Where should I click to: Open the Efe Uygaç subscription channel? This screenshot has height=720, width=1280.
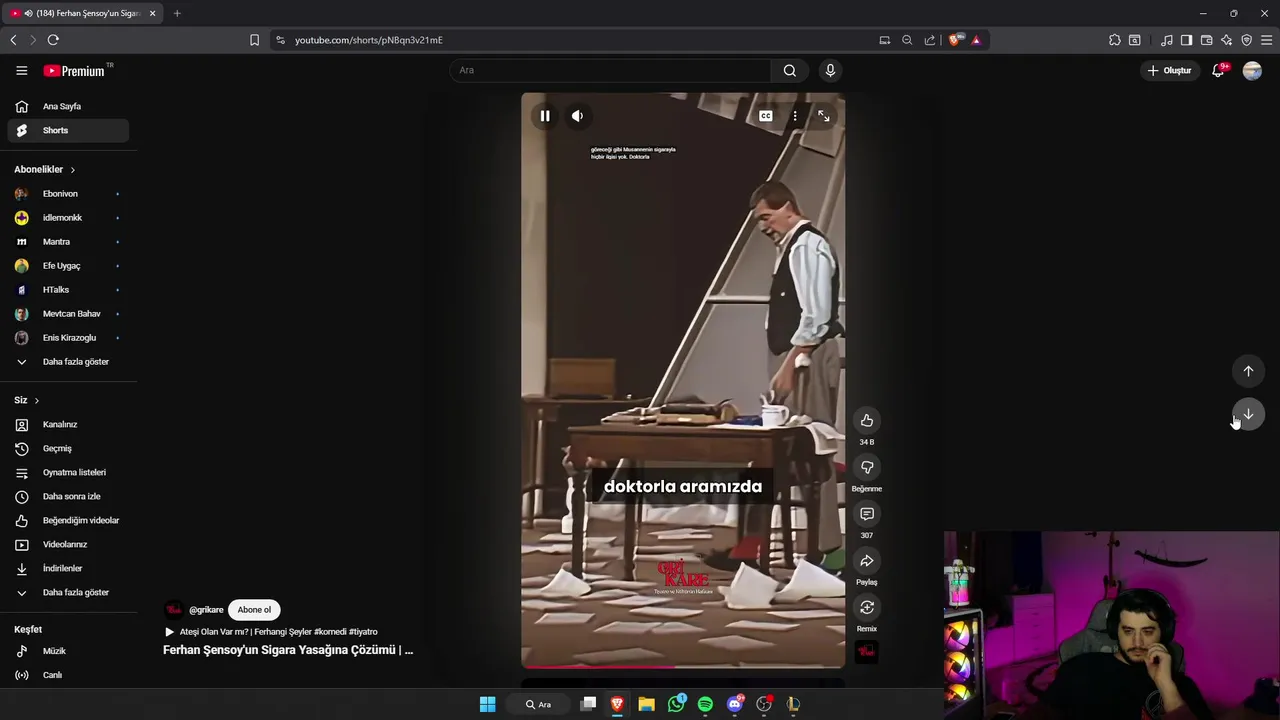[x=68, y=266]
